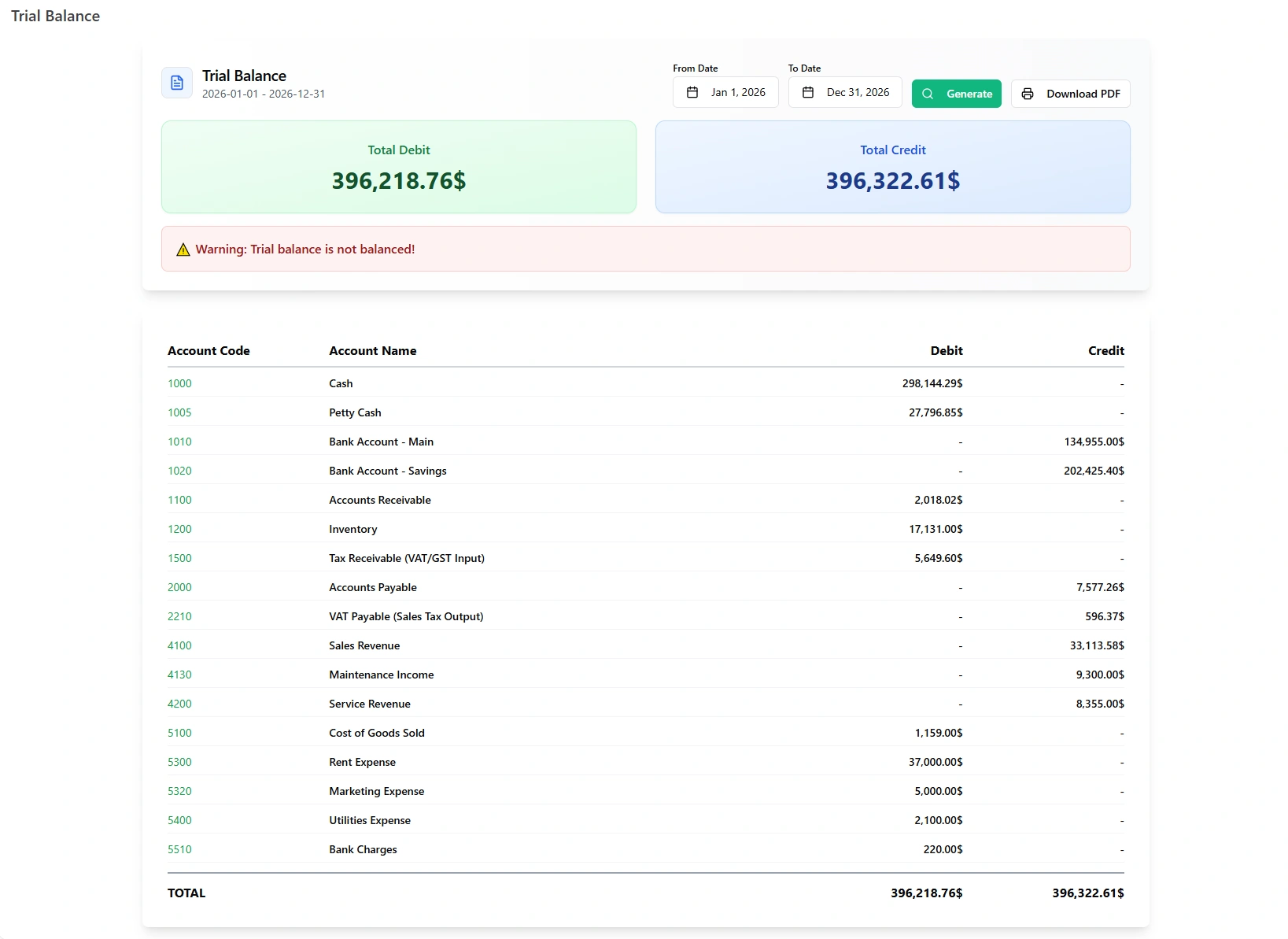Click the total credit 396,322.61$ in table footer
The height and width of the screenshot is (939, 1288).
click(1088, 893)
